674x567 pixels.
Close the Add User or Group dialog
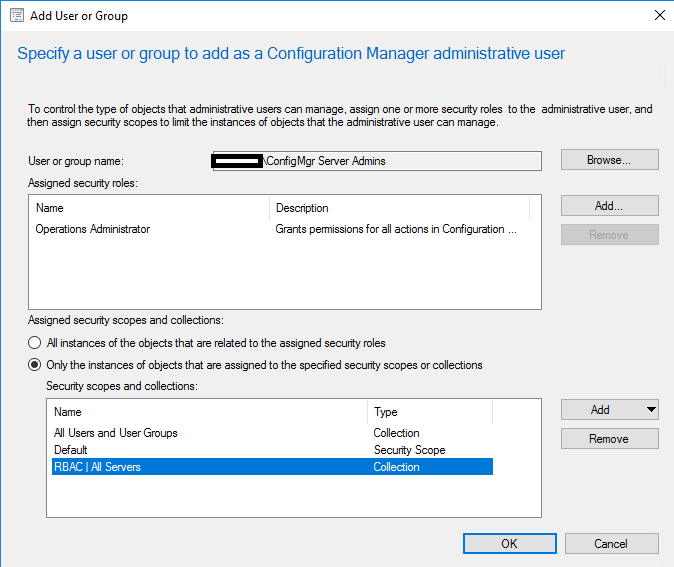[x=659, y=15]
